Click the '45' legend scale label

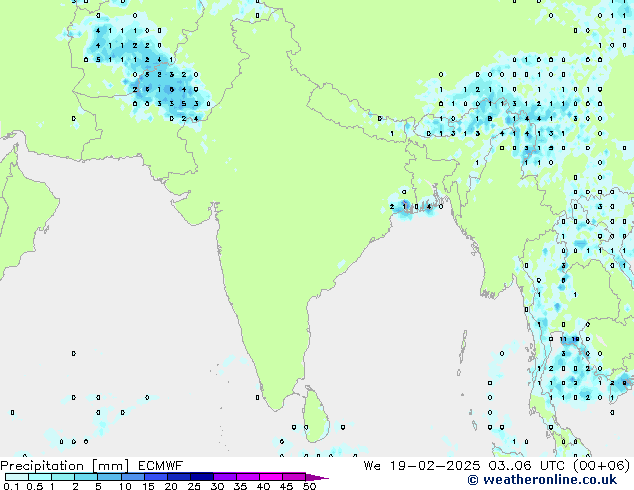(286, 486)
